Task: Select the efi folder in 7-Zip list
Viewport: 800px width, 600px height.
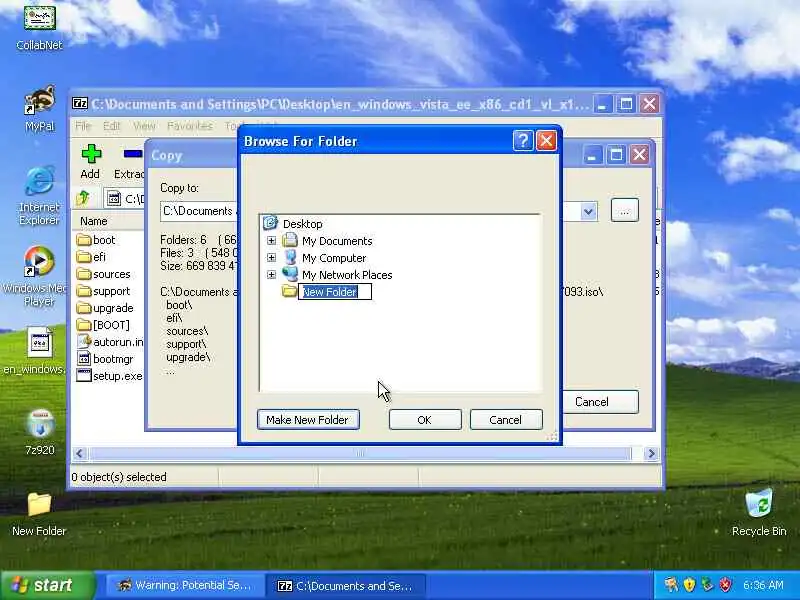Action: (91, 257)
